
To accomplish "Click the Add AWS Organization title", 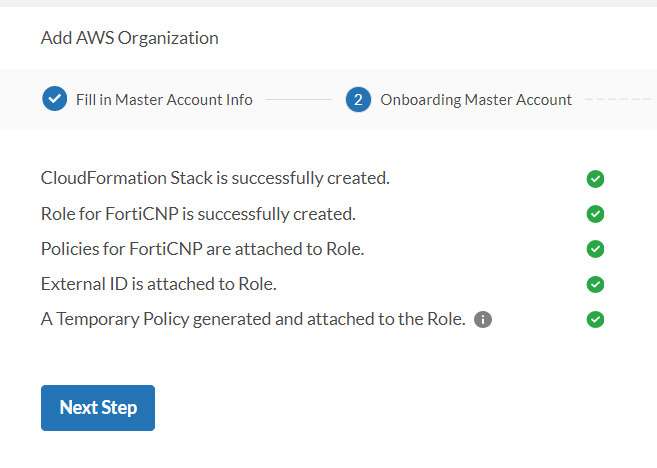I will point(129,39).
